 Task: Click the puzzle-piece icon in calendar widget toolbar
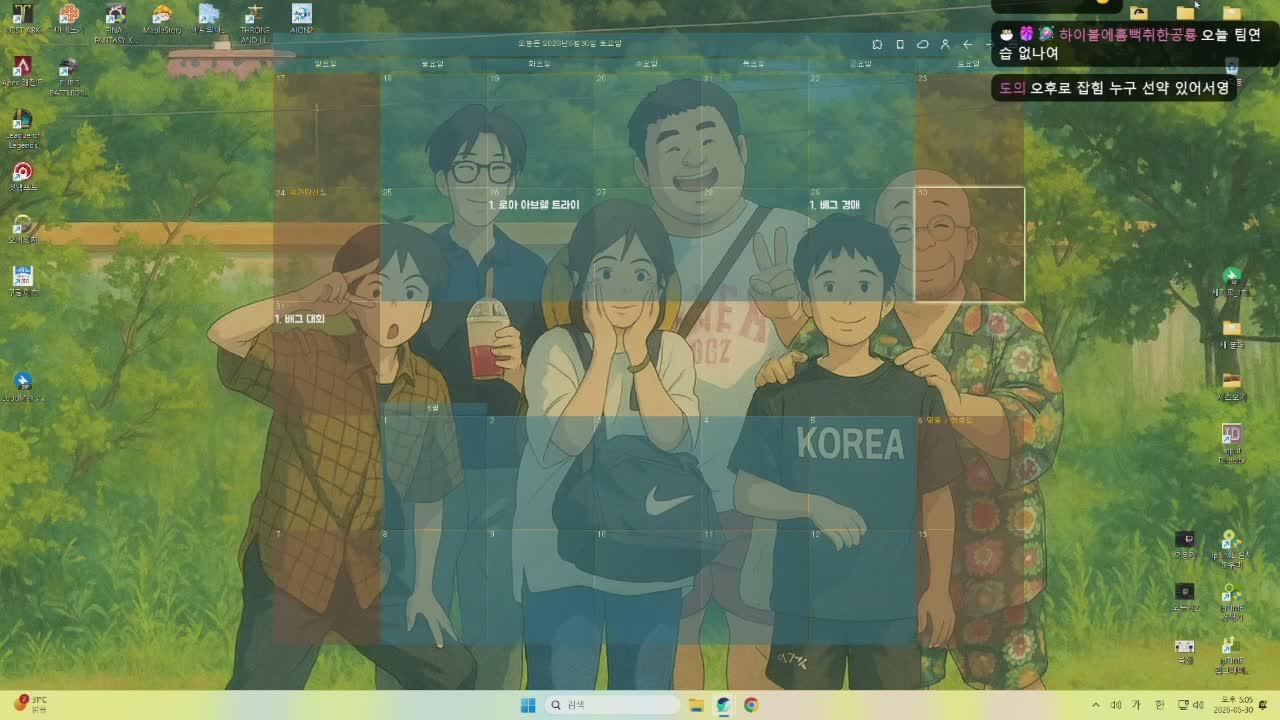(877, 44)
